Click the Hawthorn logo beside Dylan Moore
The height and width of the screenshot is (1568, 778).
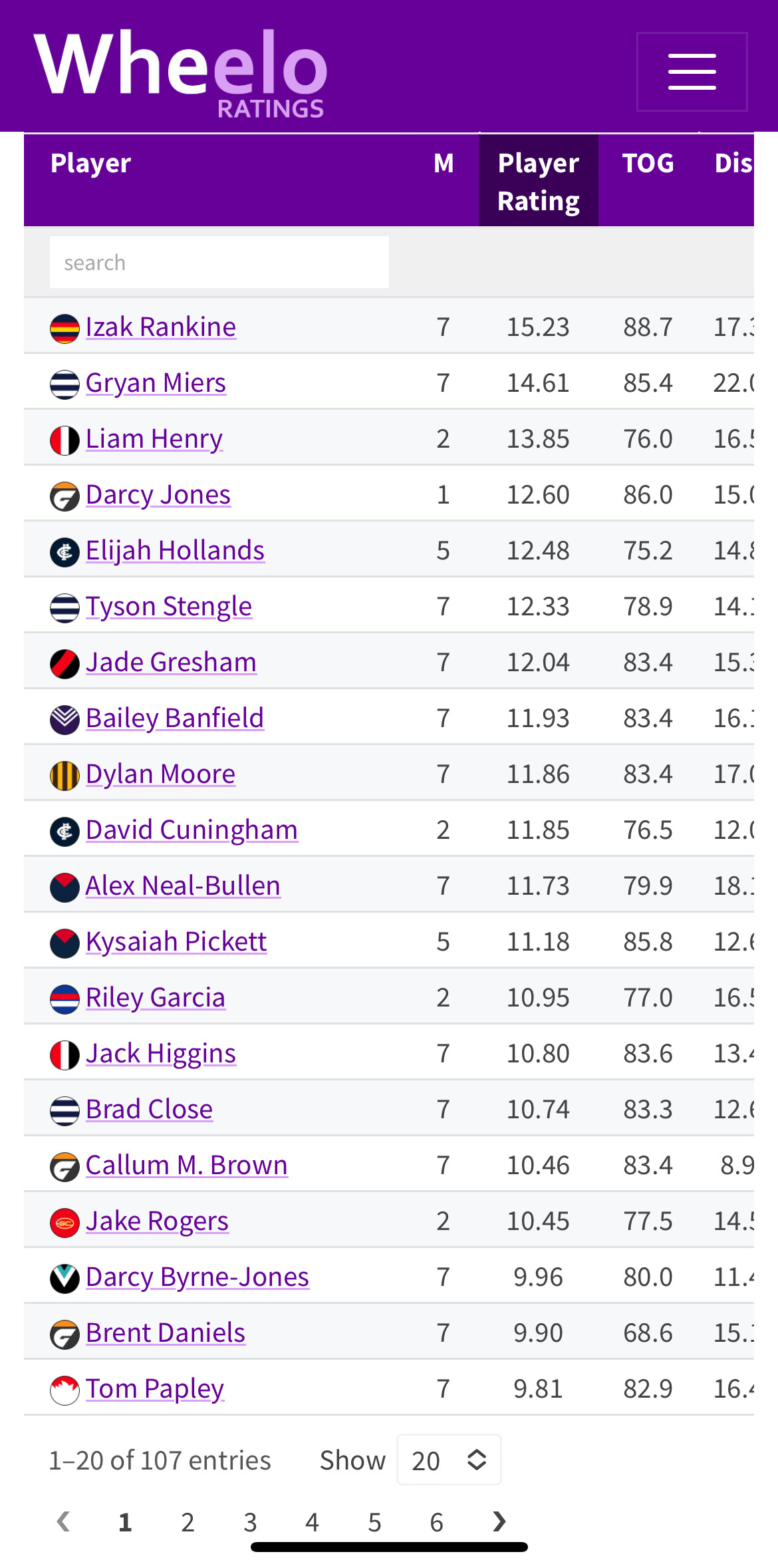(x=65, y=776)
